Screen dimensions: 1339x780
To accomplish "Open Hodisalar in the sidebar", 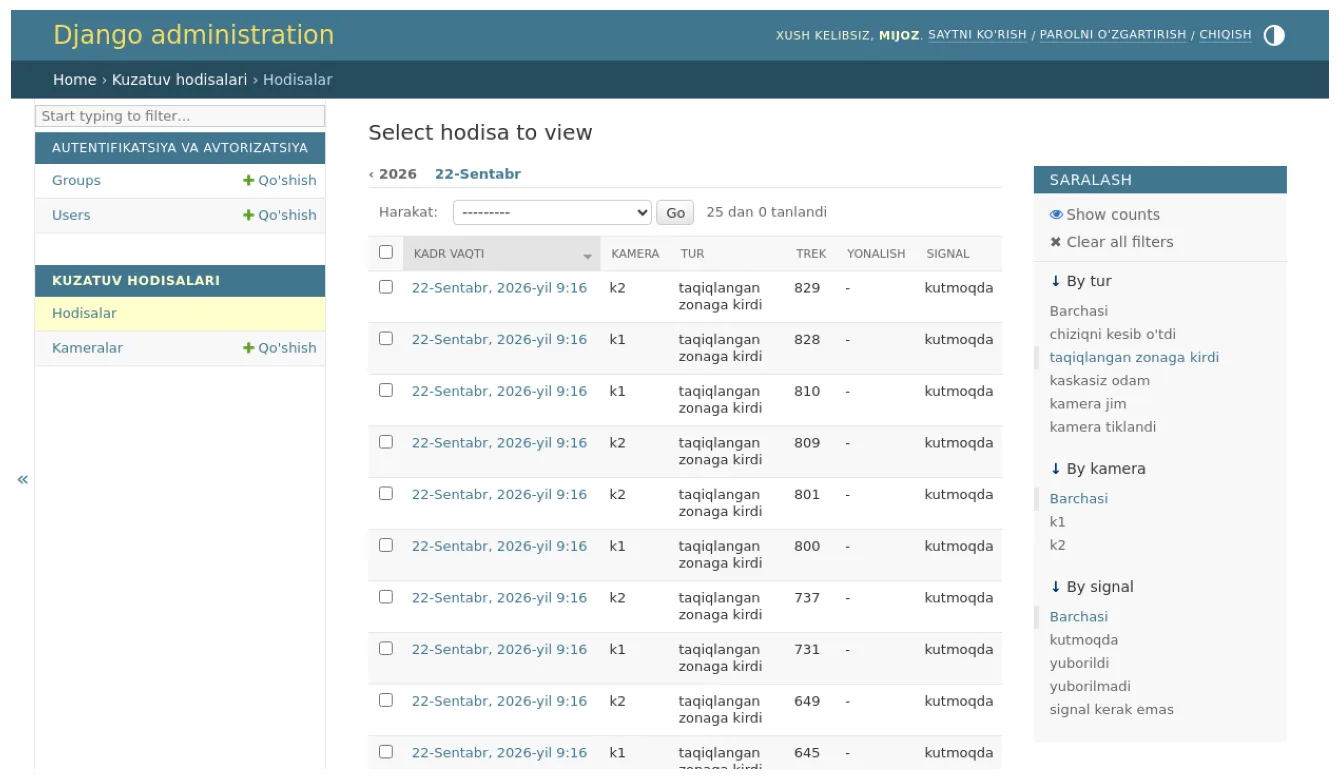I will (x=84, y=314).
